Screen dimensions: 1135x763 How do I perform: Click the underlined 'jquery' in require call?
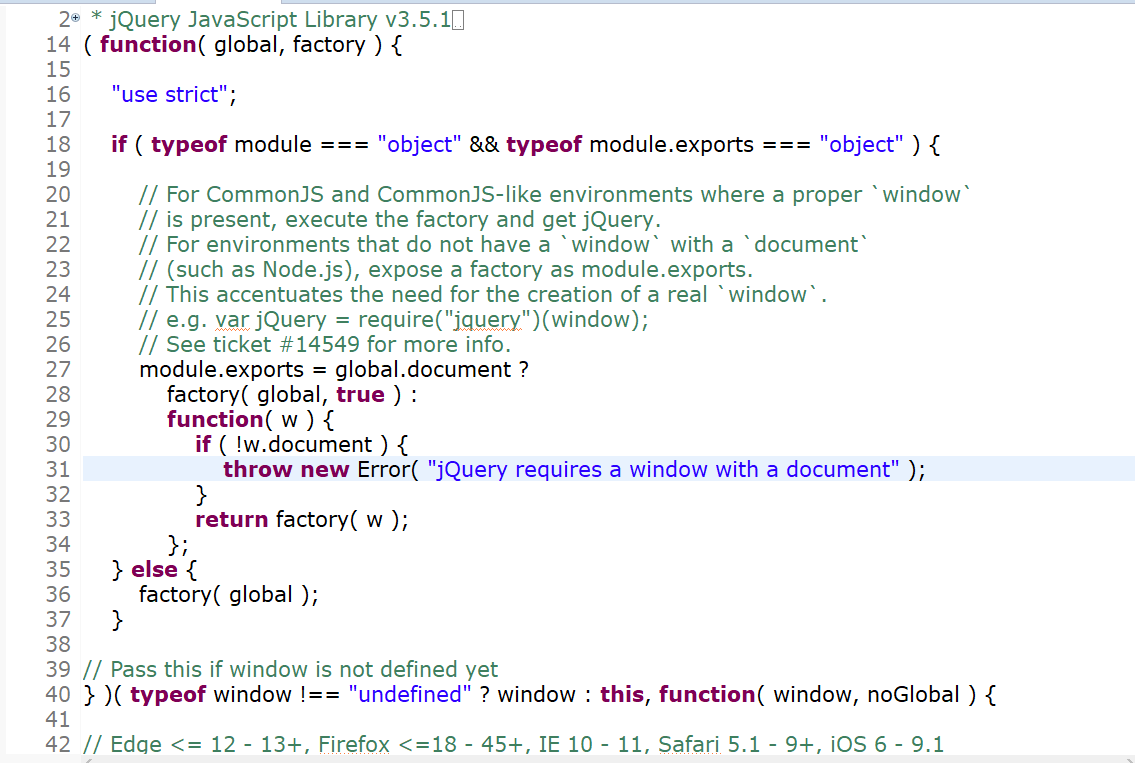coord(486,320)
